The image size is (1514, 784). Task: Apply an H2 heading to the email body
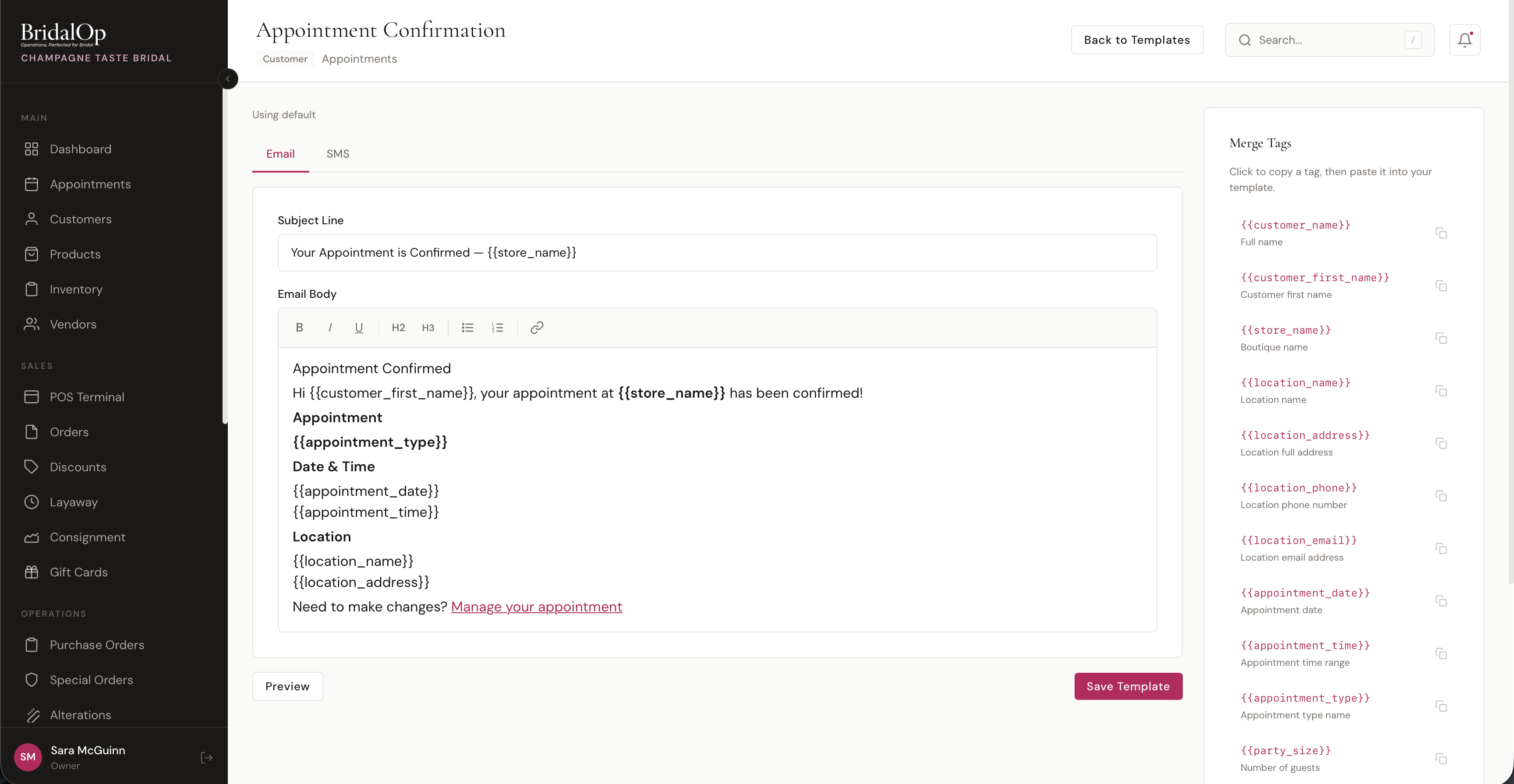(x=398, y=327)
